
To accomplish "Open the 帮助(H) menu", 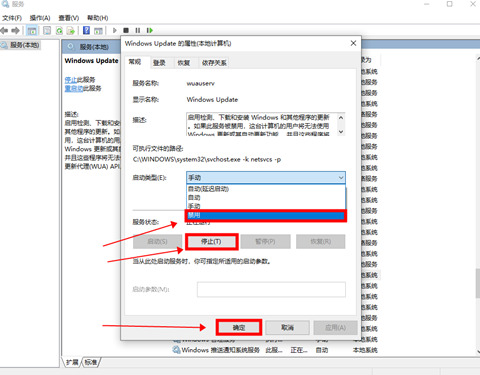I will [x=98, y=18].
